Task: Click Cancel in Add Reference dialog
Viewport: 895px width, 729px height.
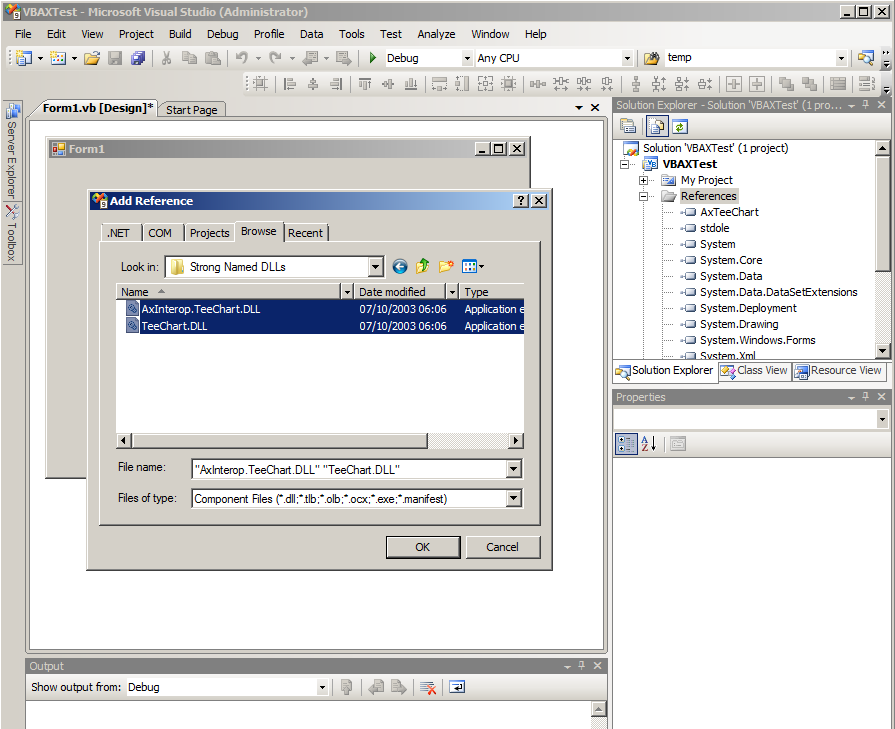Action: [502, 547]
